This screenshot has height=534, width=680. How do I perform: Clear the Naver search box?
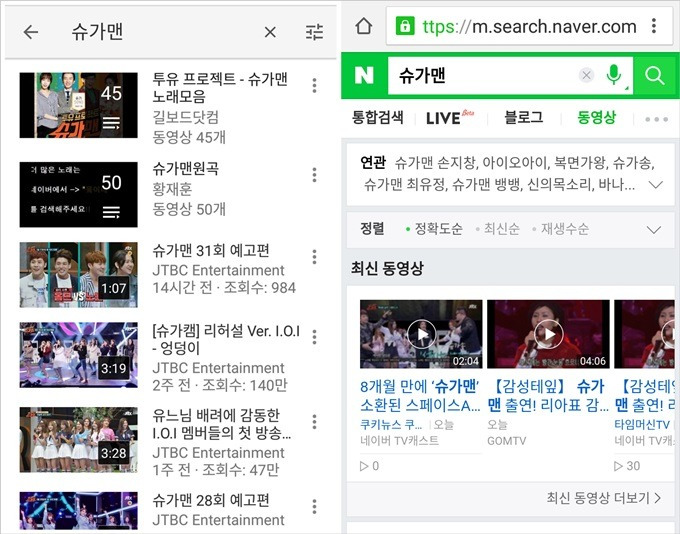pyautogui.click(x=586, y=75)
